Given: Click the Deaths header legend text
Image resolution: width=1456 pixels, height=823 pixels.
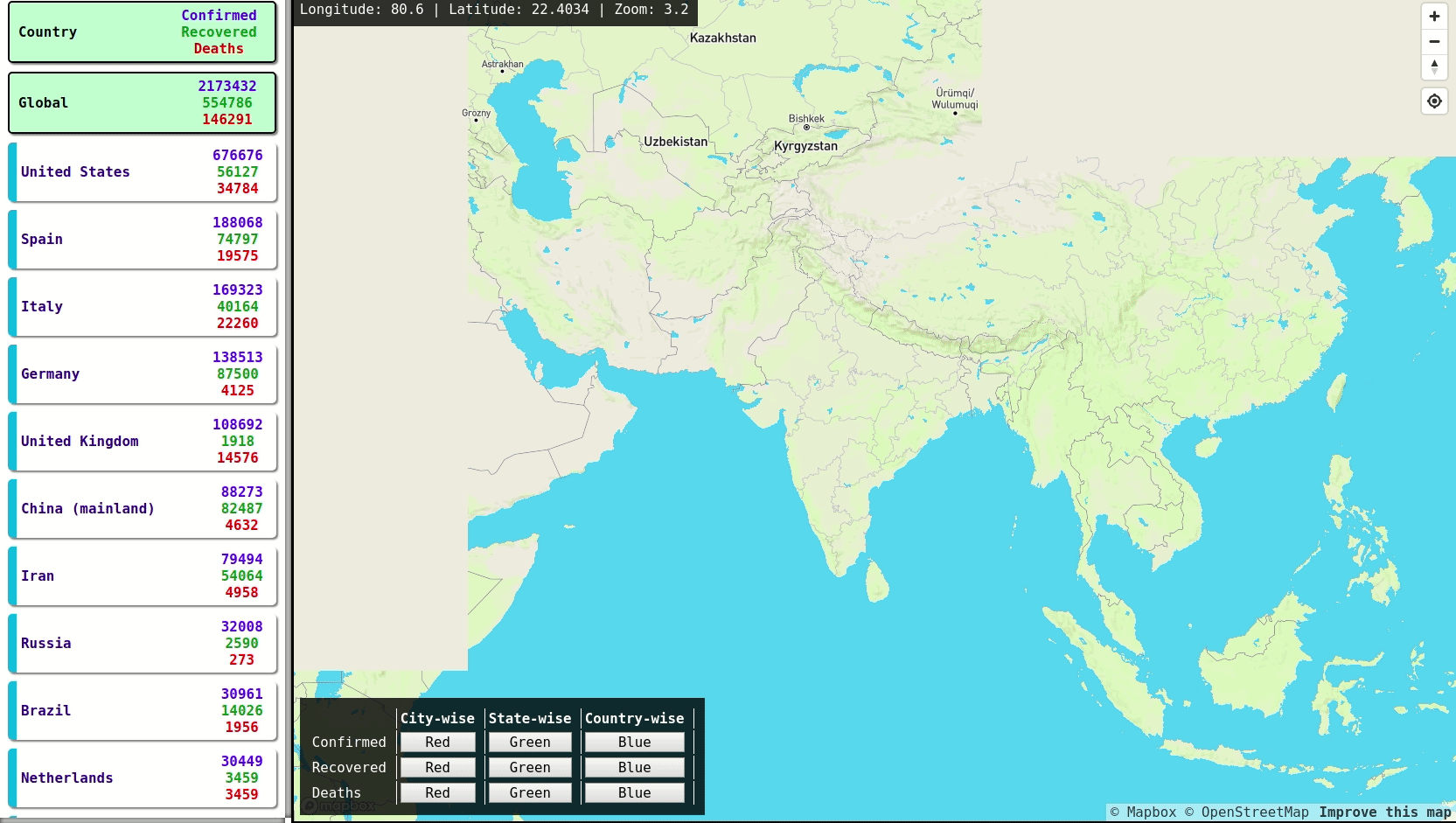Looking at the screenshot, I should [x=219, y=49].
